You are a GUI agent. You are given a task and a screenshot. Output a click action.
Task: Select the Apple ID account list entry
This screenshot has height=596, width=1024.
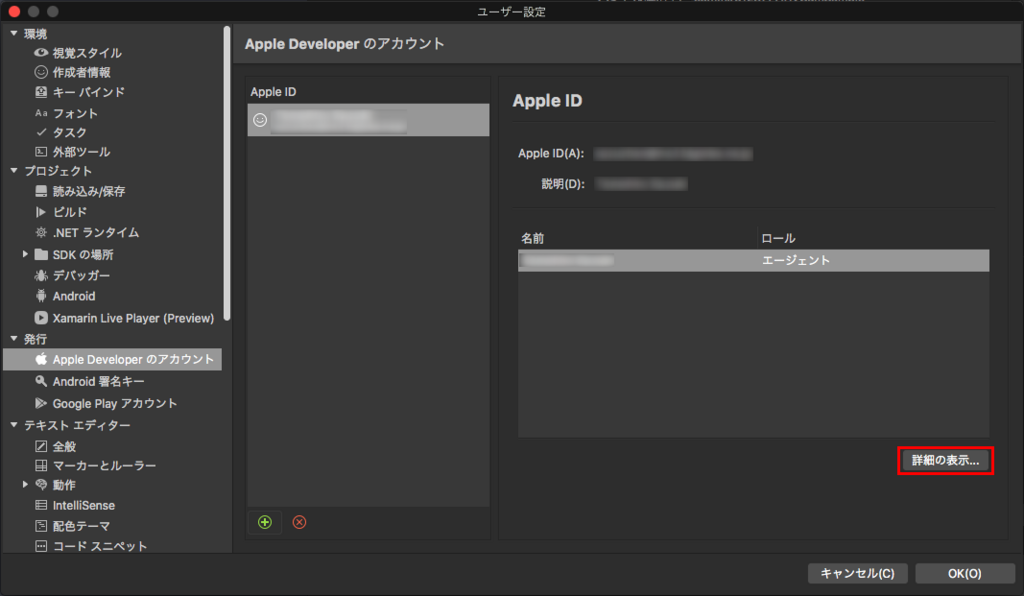(368, 120)
